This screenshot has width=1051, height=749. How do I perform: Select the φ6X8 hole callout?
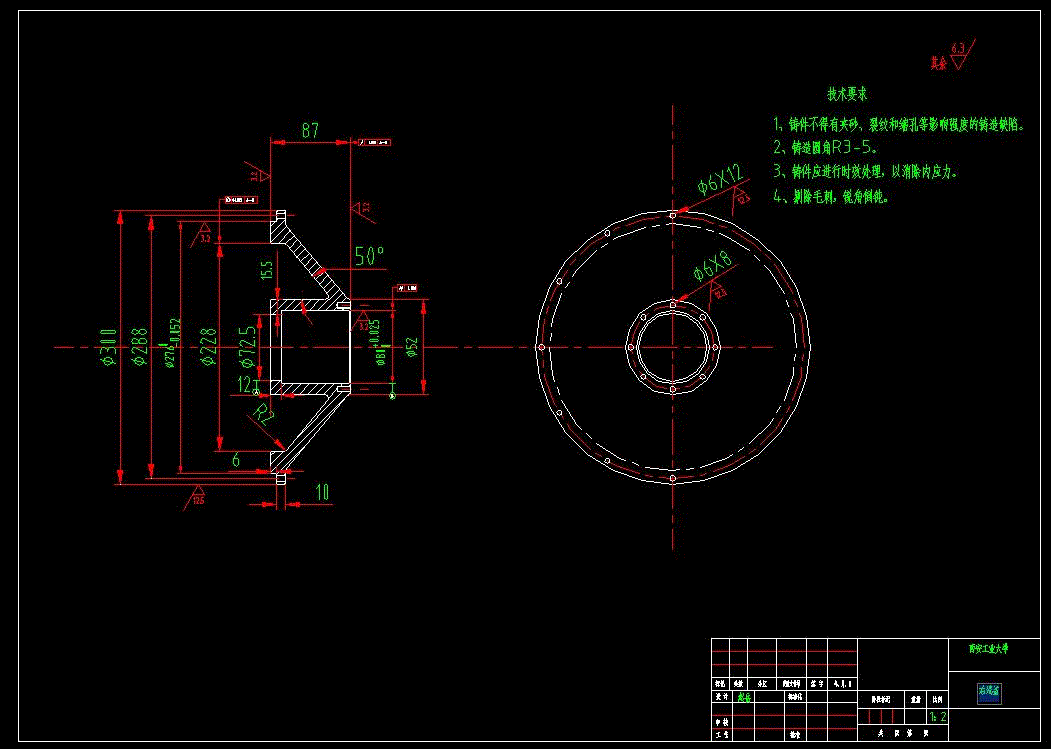[713, 266]
